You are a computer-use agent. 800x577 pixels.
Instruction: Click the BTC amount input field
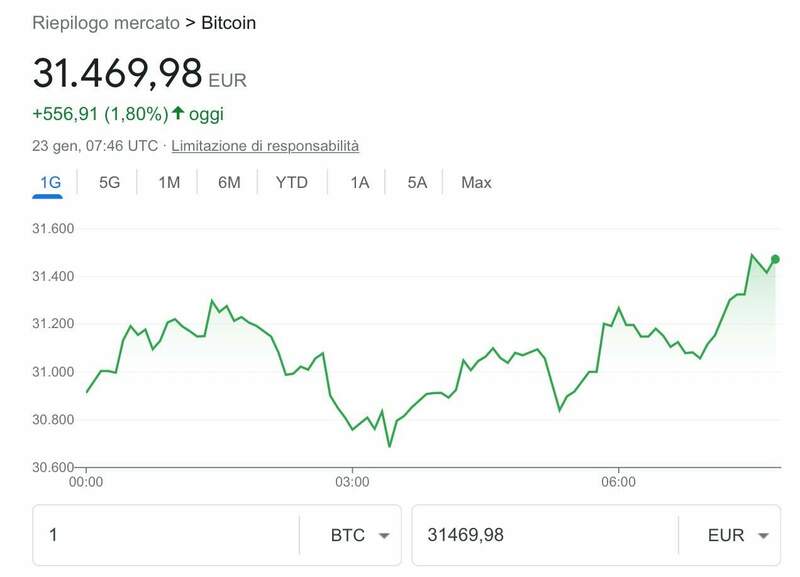coord(165,535)
